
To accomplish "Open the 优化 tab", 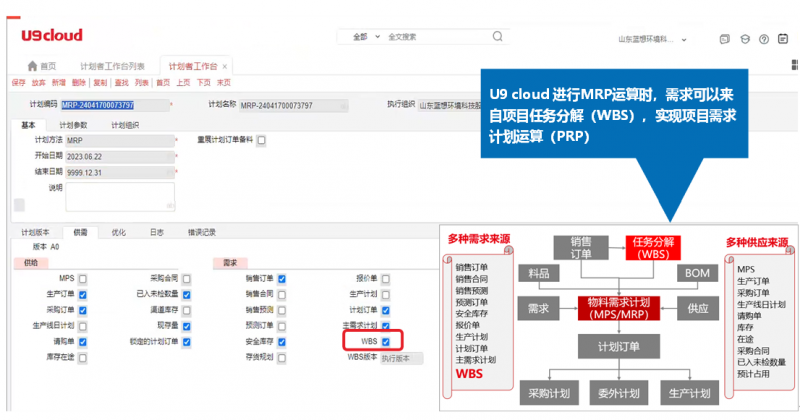I will coord(118,232).
